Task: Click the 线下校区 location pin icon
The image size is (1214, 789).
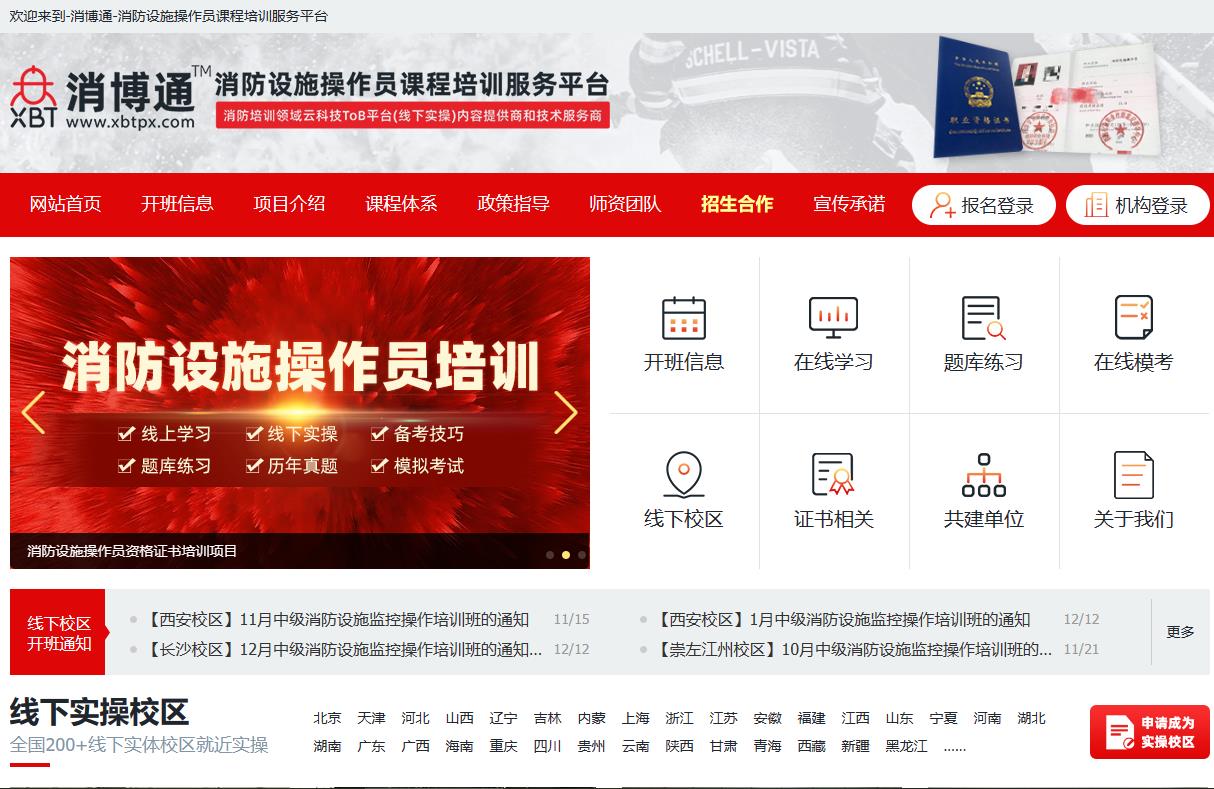Action: 684,474
